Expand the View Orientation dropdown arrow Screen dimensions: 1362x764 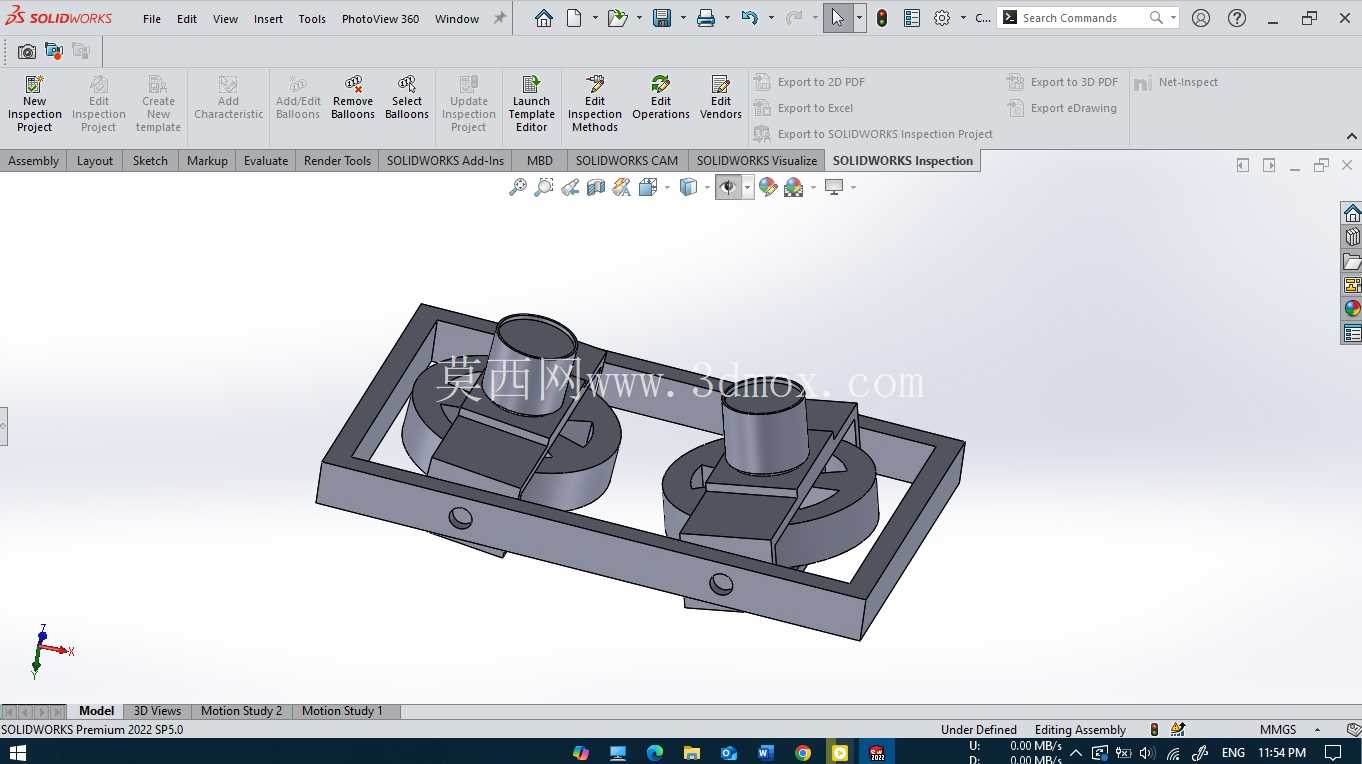pos(667,188)
